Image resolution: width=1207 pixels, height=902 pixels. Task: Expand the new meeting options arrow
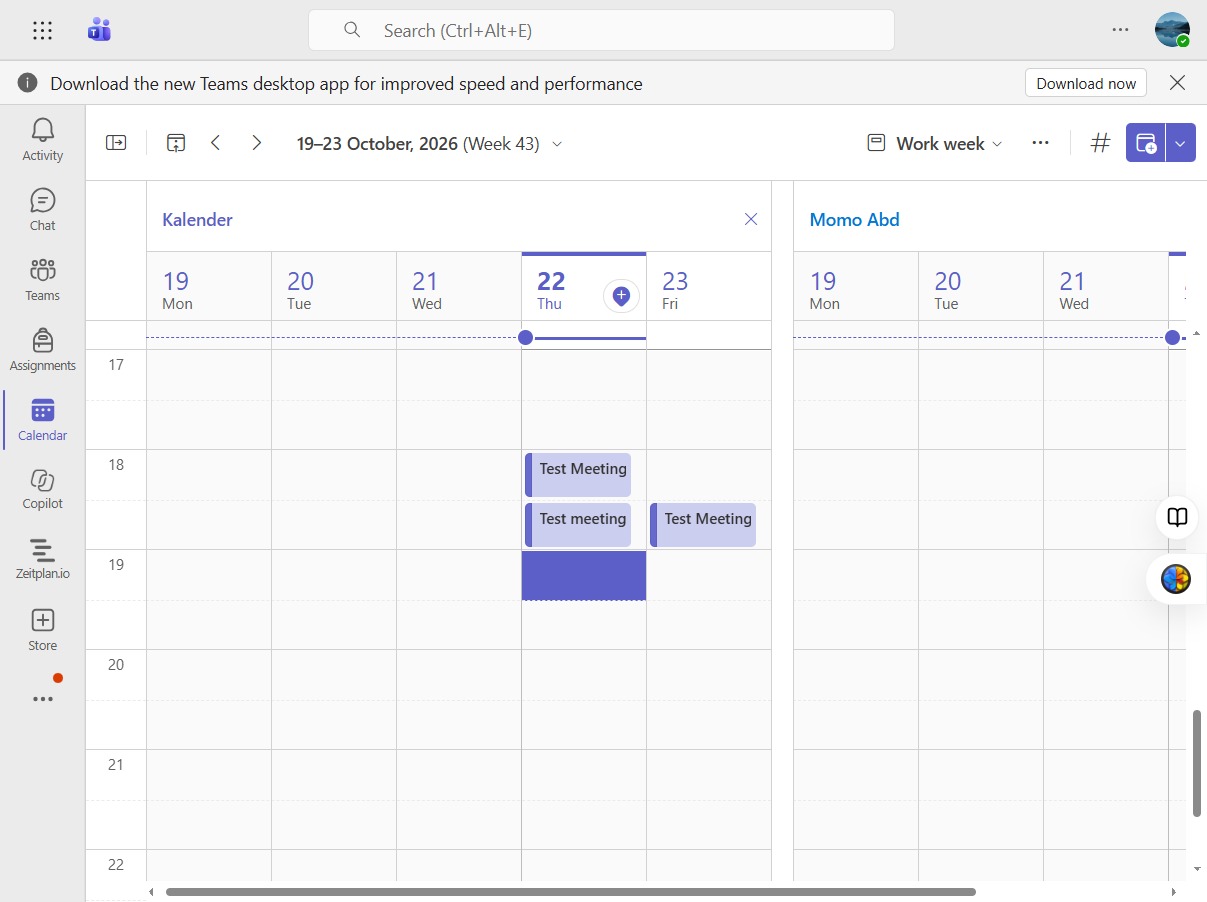[x=1181, y=143]
